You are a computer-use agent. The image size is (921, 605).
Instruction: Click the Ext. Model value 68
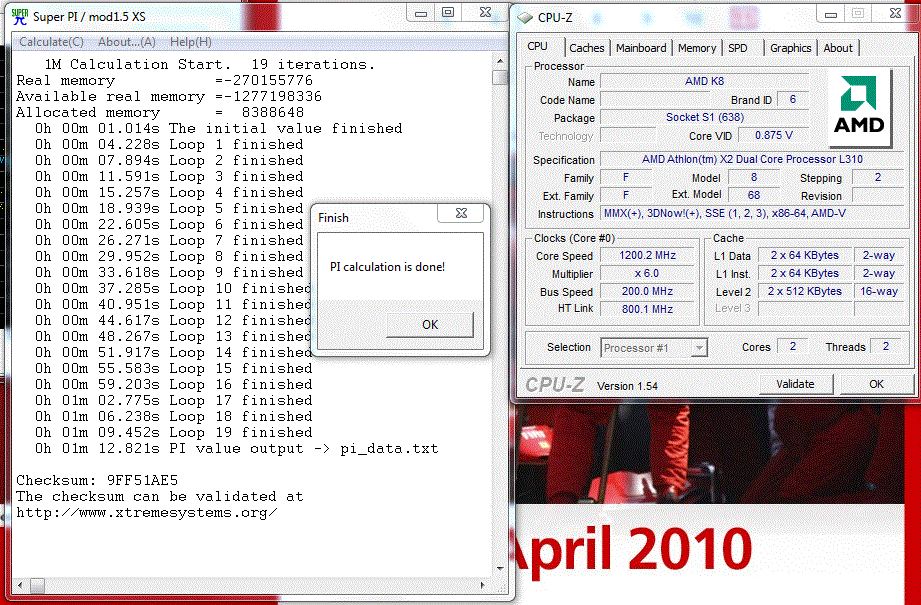754,196
